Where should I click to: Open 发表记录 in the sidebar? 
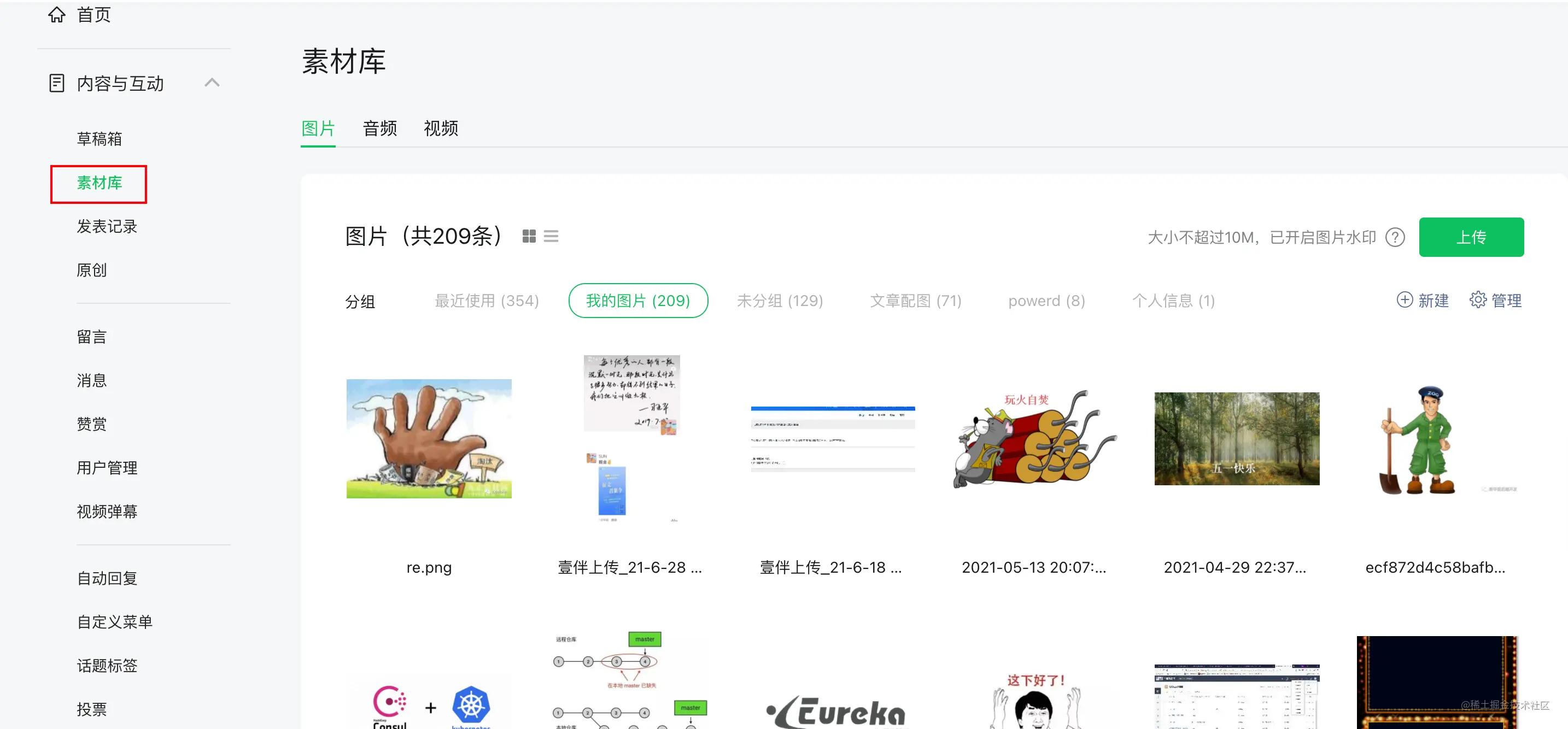point(107,226)
